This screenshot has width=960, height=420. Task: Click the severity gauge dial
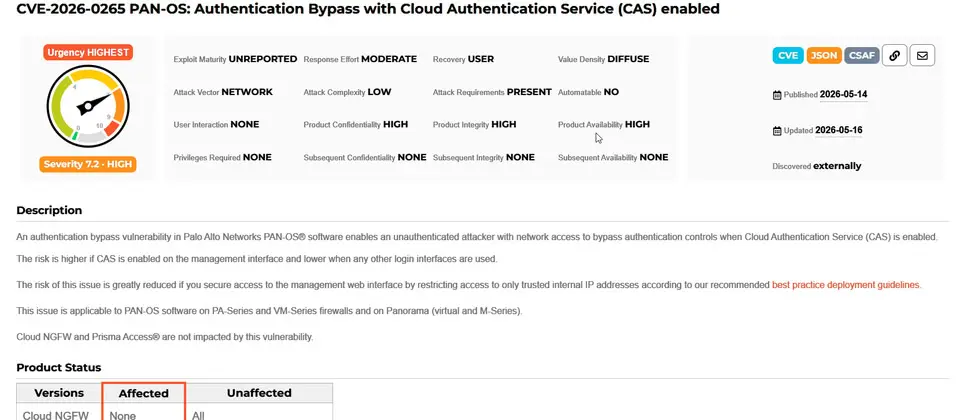[x=88, y=105]
